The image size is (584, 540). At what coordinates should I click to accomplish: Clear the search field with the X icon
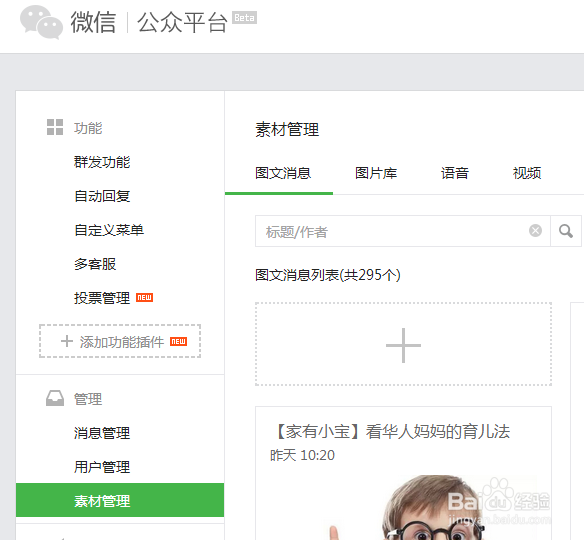[535, 231]
